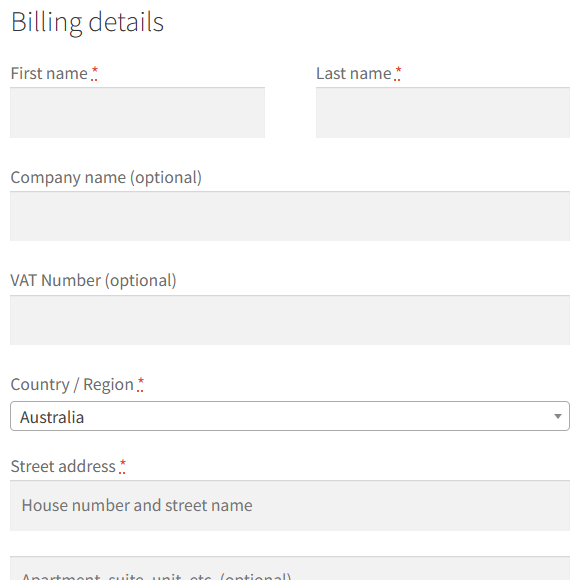Click the Company name (optional) label

click(106, 178)
